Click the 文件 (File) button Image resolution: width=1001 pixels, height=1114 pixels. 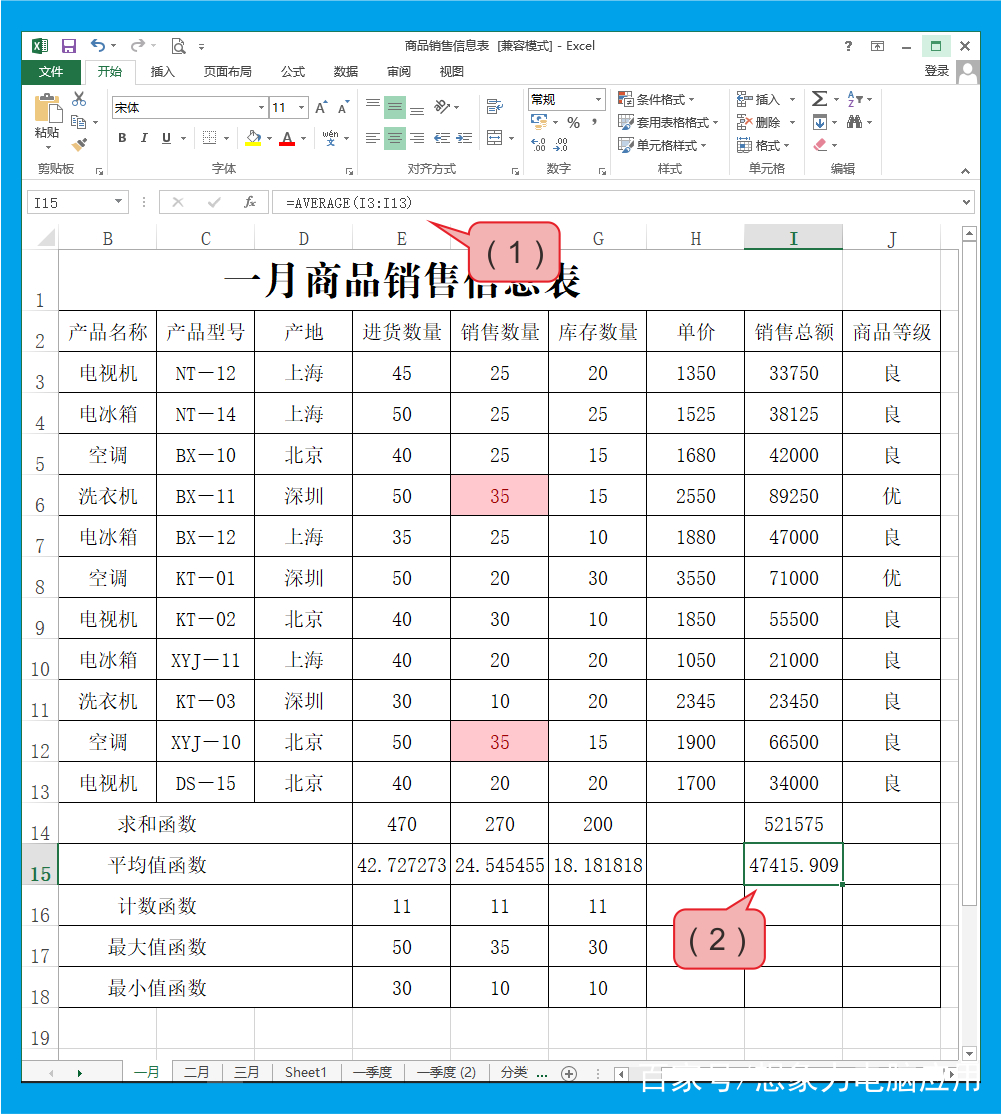pyautogui.click(x=52, y=71)
